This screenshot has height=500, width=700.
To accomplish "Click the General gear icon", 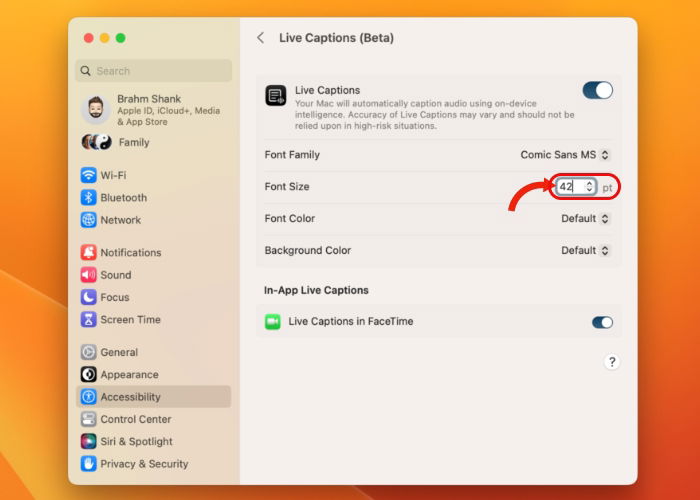I will (x=88, y=352).
